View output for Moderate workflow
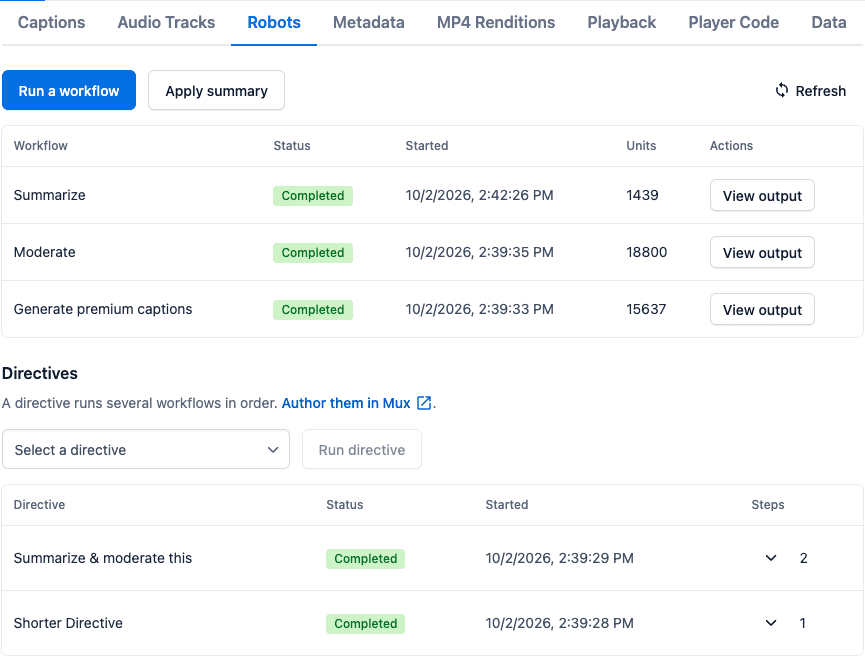The height and width of the screenshot is (657, 865). (x=762, y=252)
